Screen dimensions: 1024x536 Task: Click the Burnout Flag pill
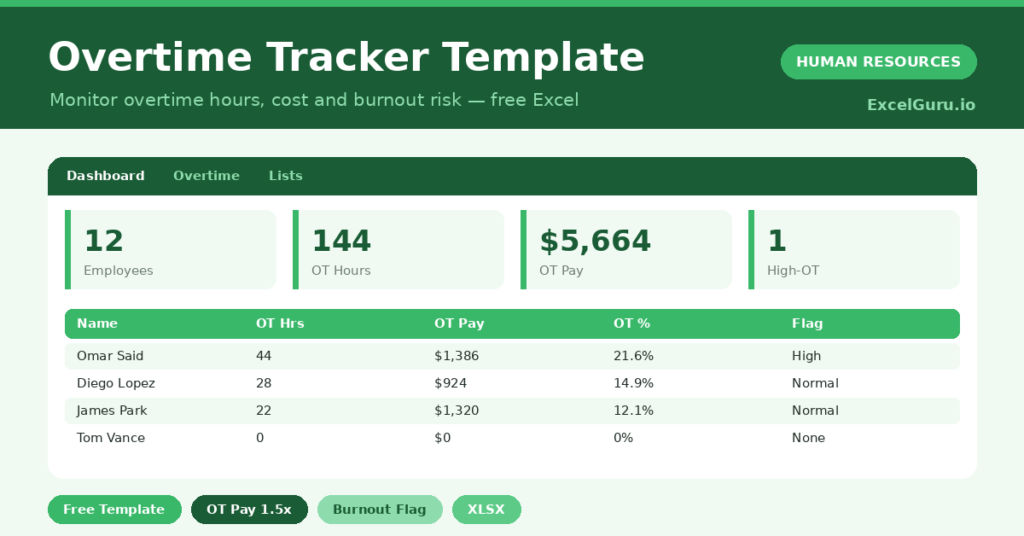coord(379,509)
